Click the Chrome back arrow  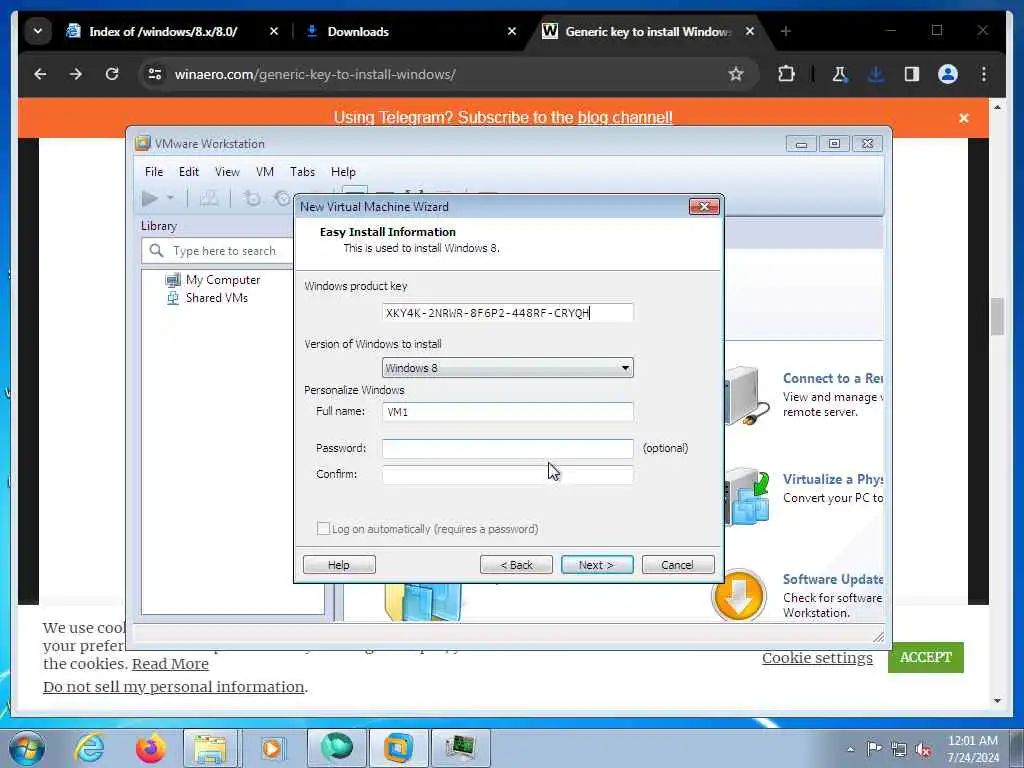(40, 74)
